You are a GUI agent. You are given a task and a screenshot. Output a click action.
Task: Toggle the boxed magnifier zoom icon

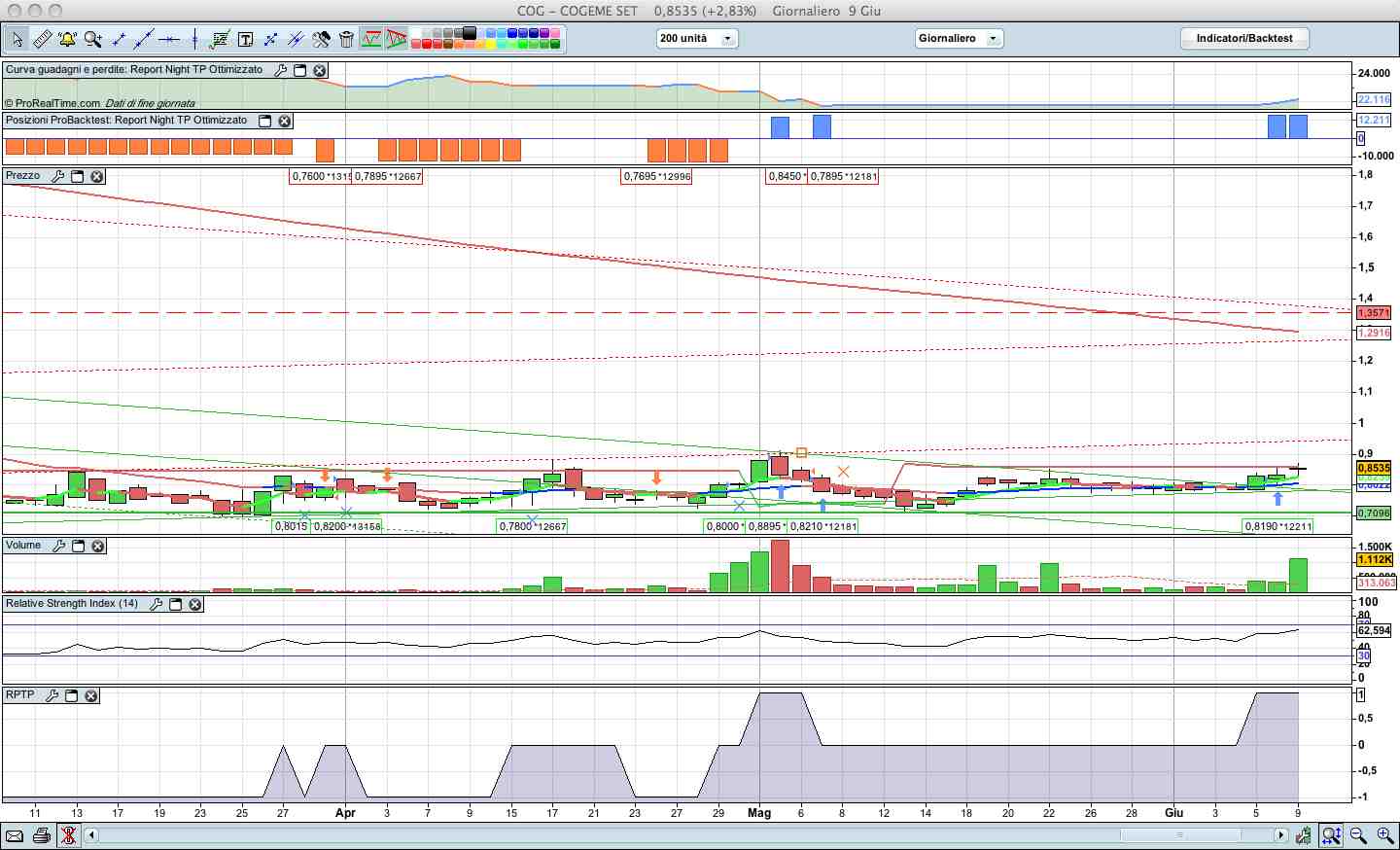coord(1331,835)
